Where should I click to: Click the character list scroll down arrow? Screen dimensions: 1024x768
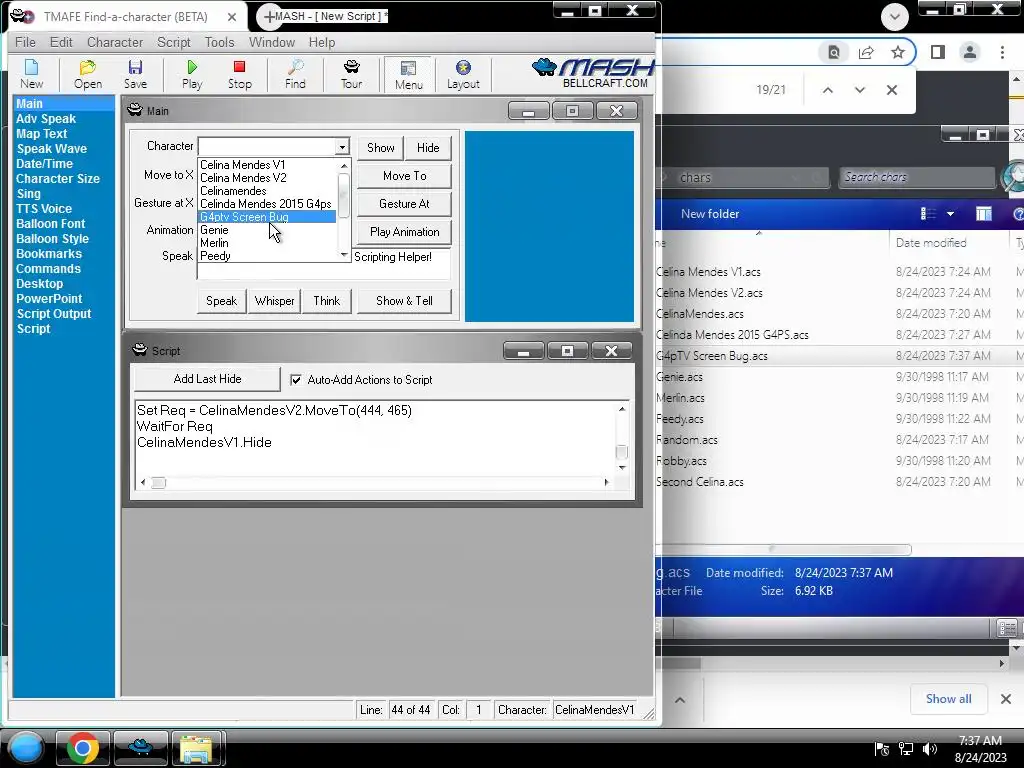point(344,255)
